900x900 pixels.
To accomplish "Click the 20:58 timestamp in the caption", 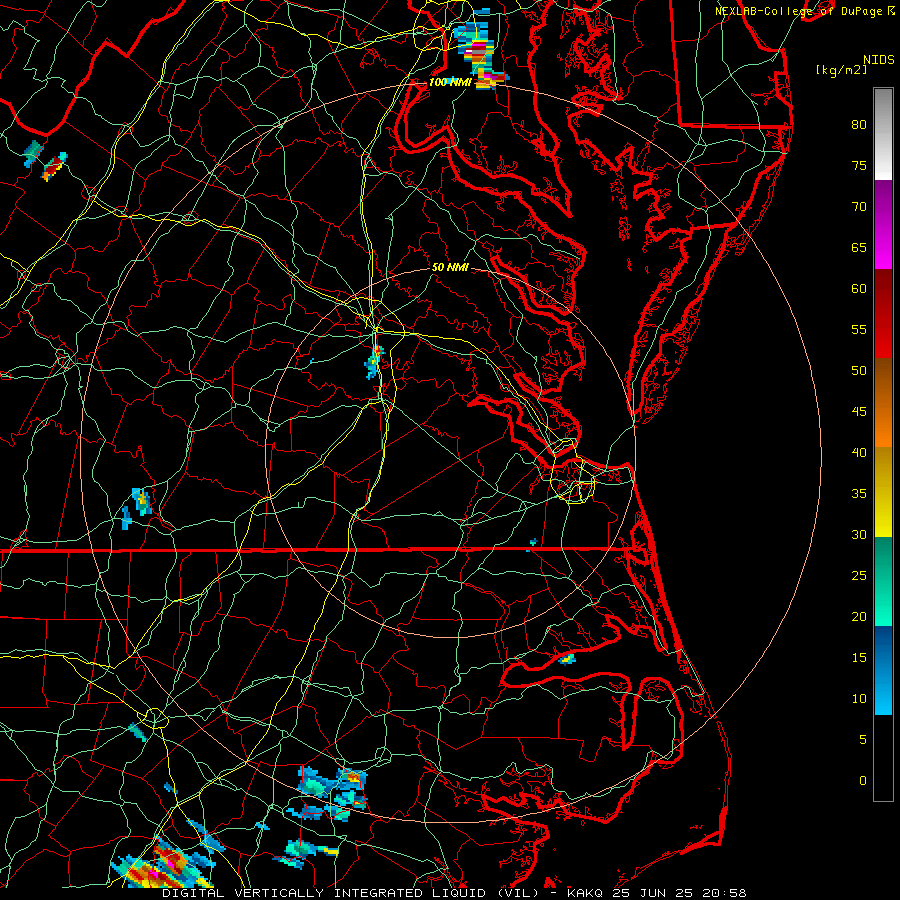I will pos(726,893).
